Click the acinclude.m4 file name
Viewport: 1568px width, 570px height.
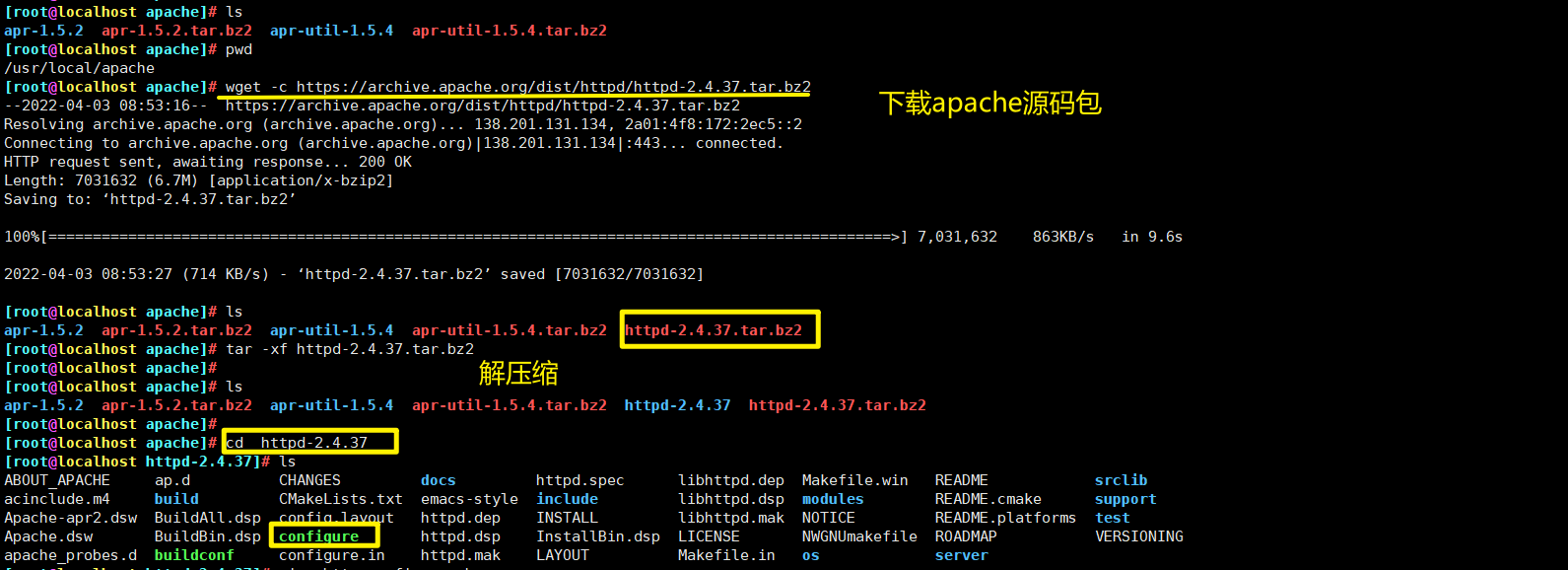pos(57,499)
